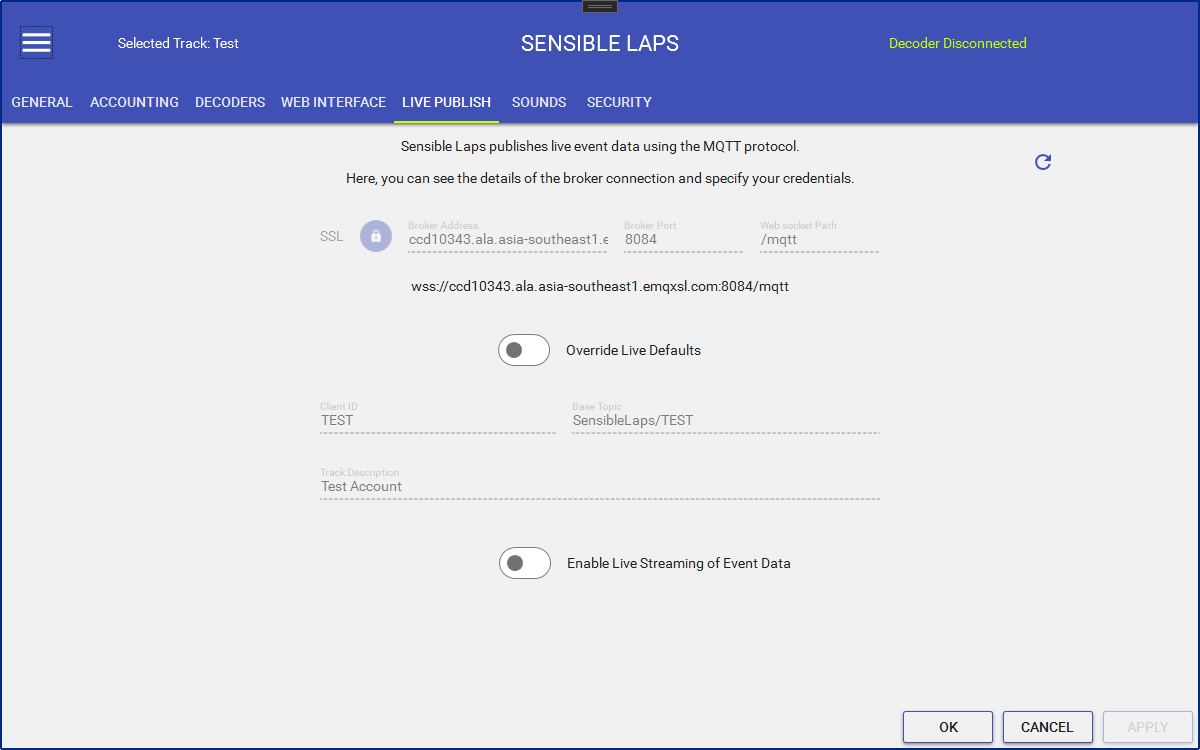Viewport: 1200px width, 750px height.
Task: Click the Web socket Path field
Action: [x=820, y=237]
